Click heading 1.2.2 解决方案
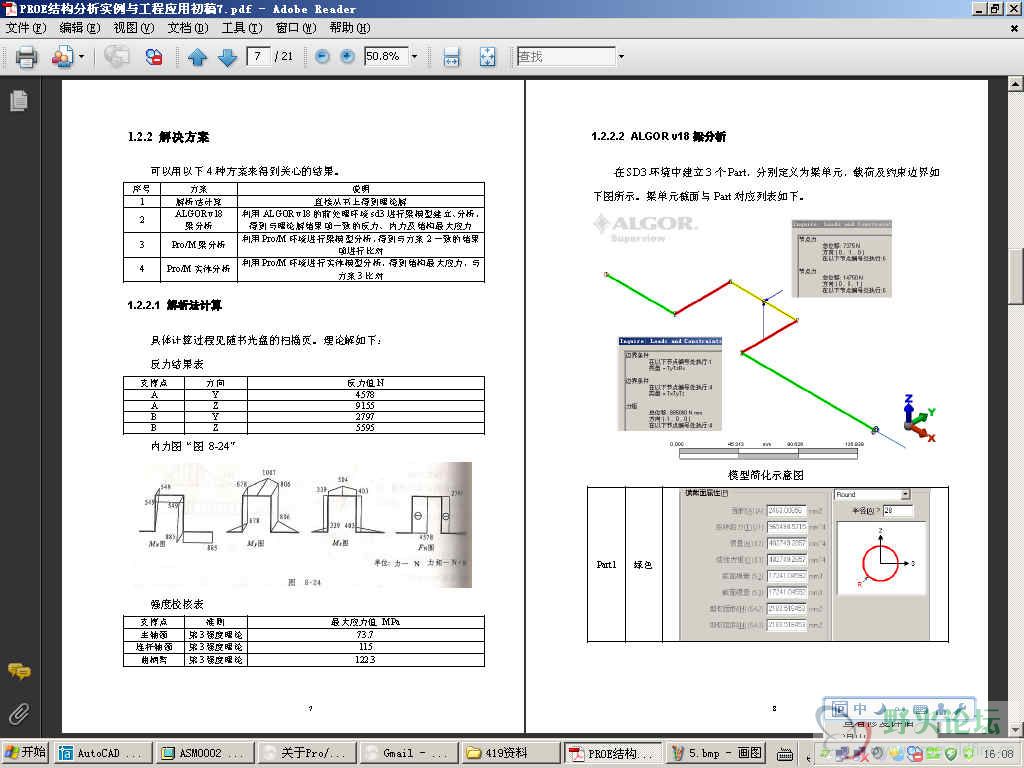 168,137
